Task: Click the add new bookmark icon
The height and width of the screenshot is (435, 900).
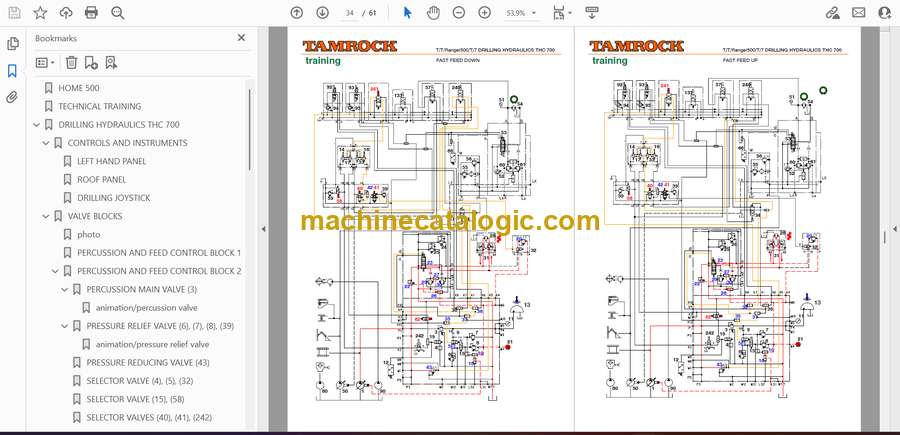Action: [x=91, y=63]
